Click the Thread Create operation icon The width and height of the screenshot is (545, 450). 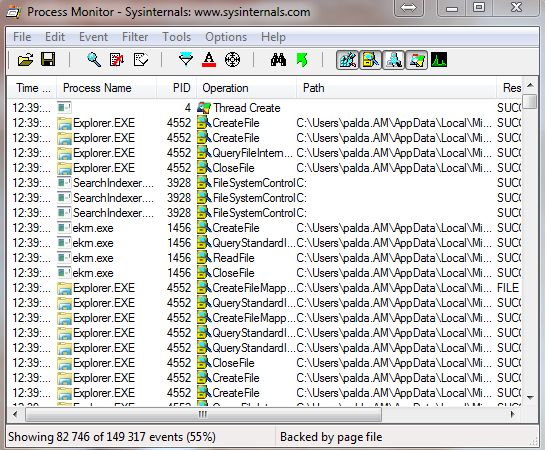coord(204,108)
